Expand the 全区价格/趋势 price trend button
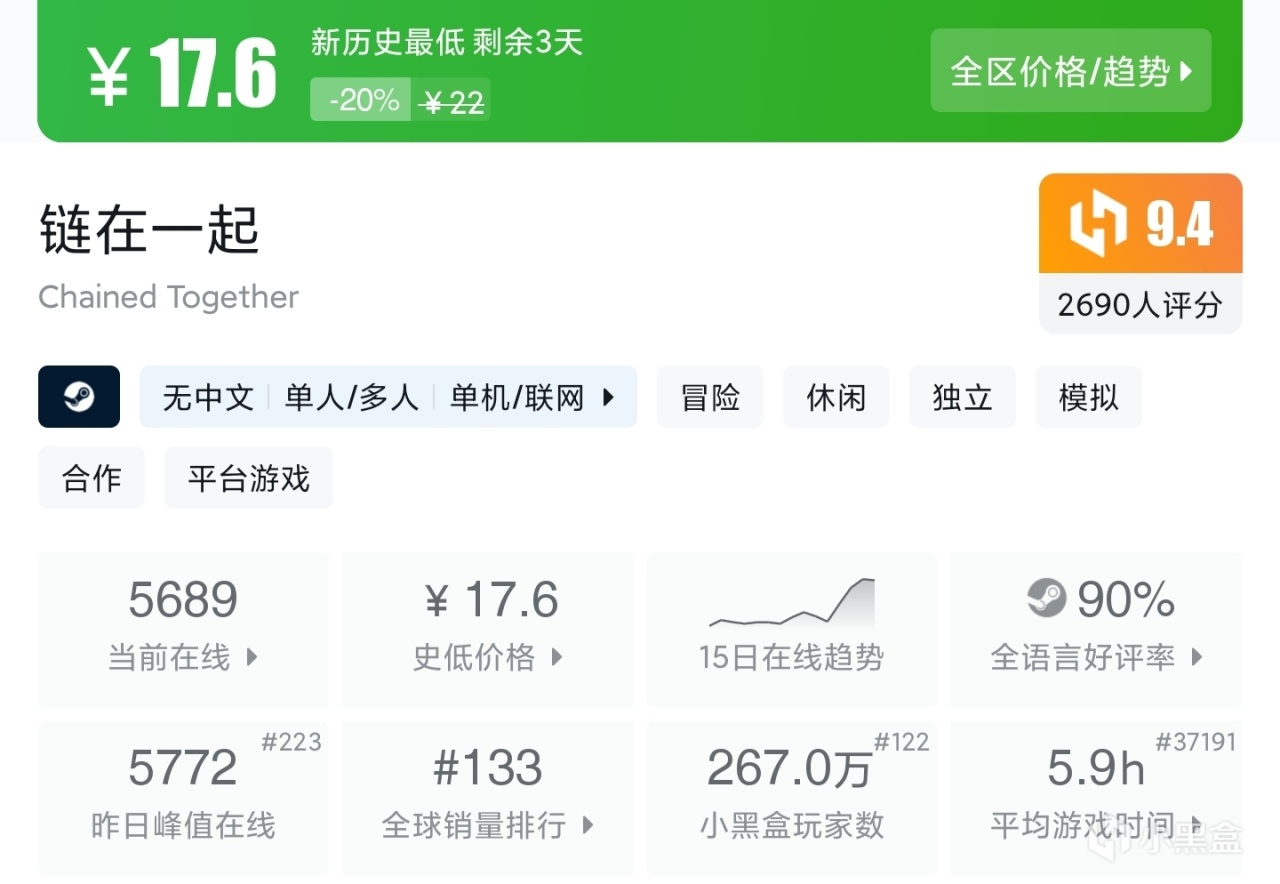1280x884 pixels. (1070, 71)
